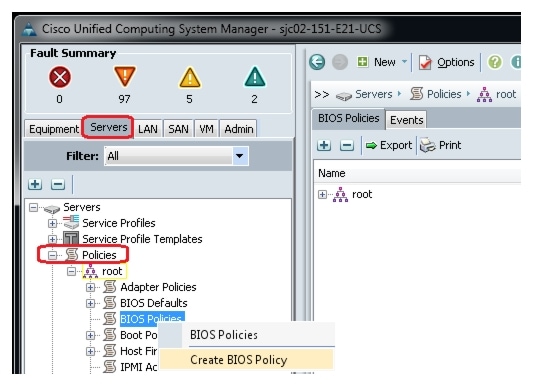Click the Print button label
534x387 pixels.
click(x=450, y=145)
